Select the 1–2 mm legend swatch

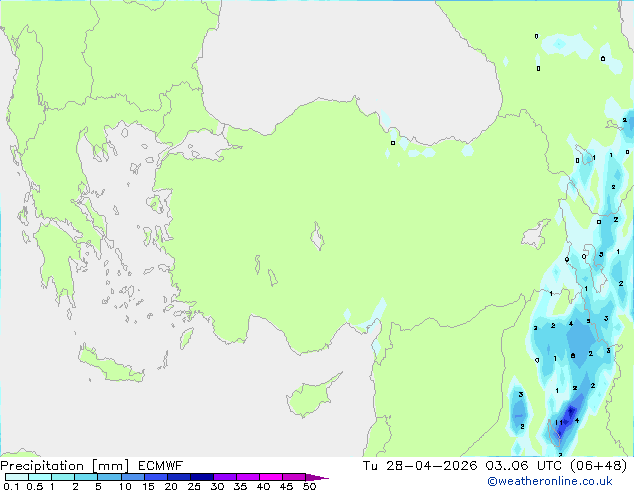coord(63,477)
